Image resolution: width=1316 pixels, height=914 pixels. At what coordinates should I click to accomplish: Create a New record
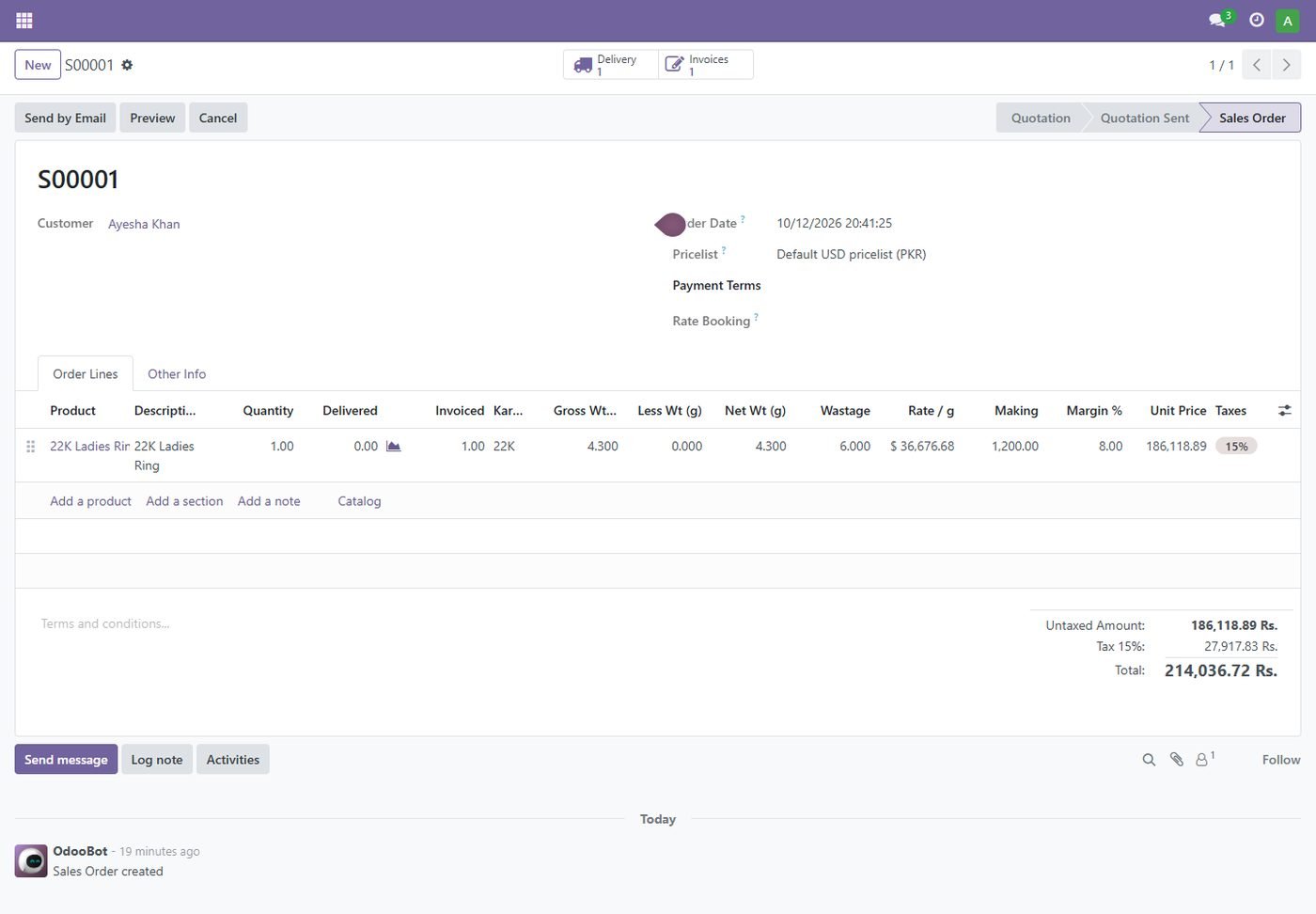tap(38, 65)
